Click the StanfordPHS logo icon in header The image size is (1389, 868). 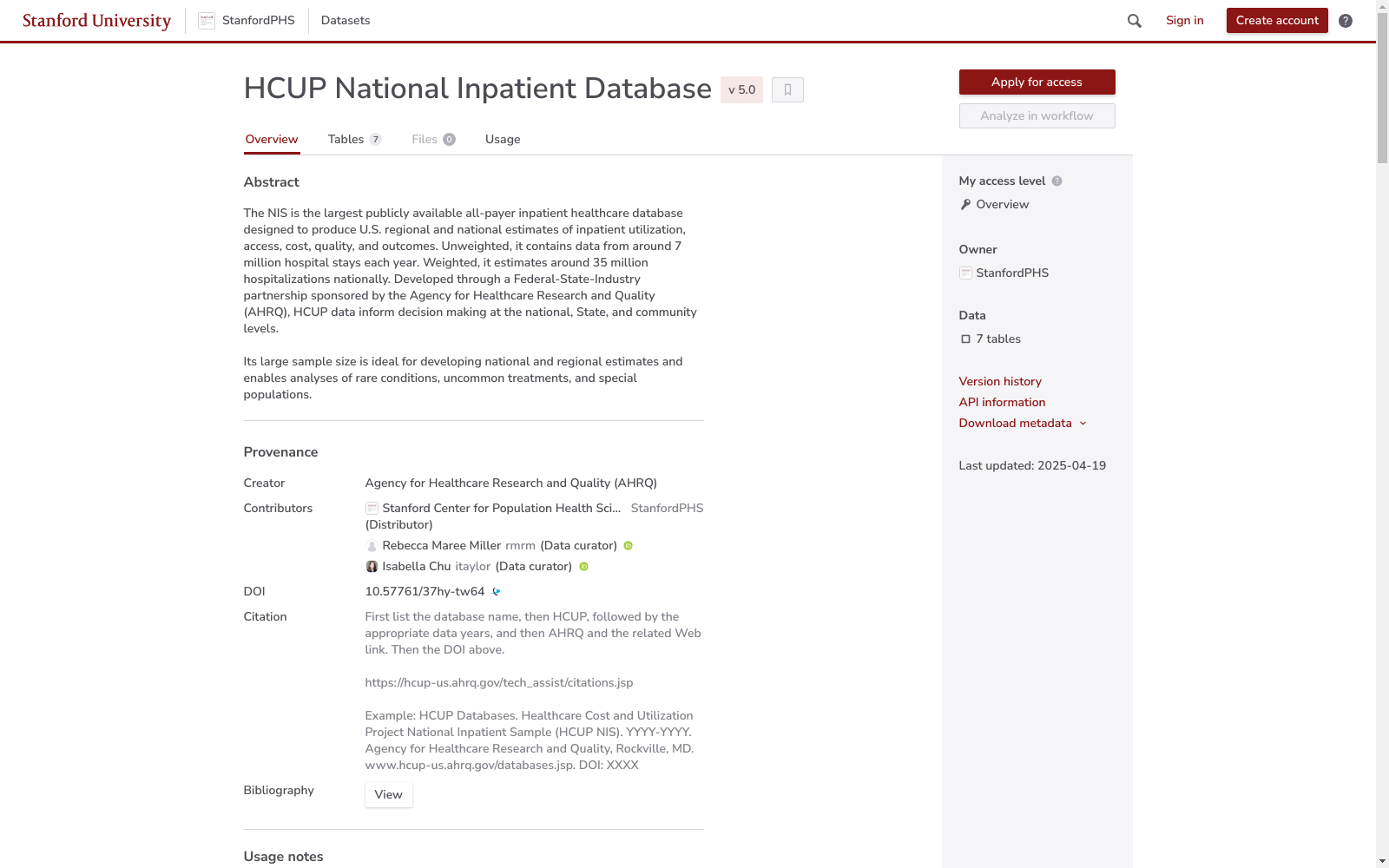[207, 21]
